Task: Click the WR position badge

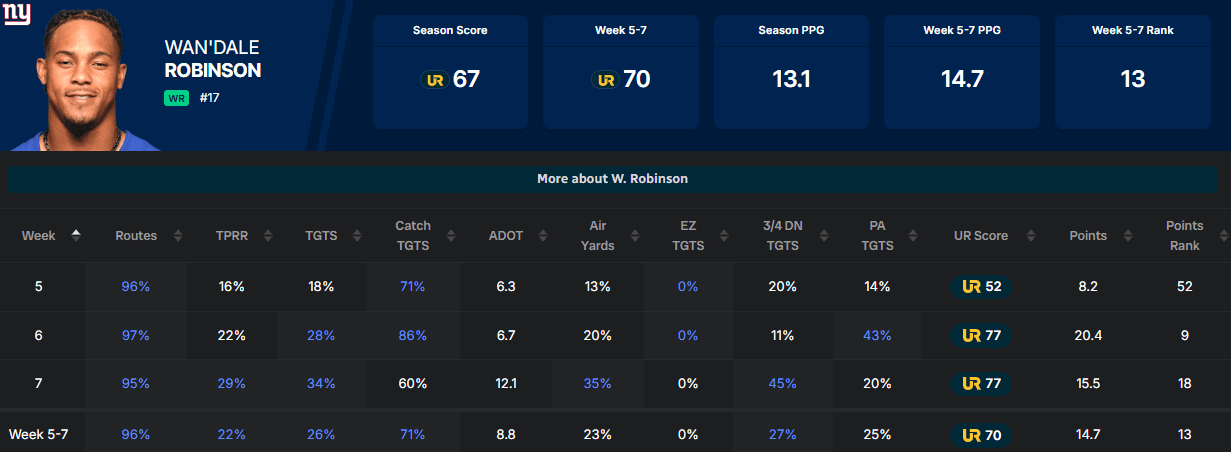Action: [x=177, y=98]
